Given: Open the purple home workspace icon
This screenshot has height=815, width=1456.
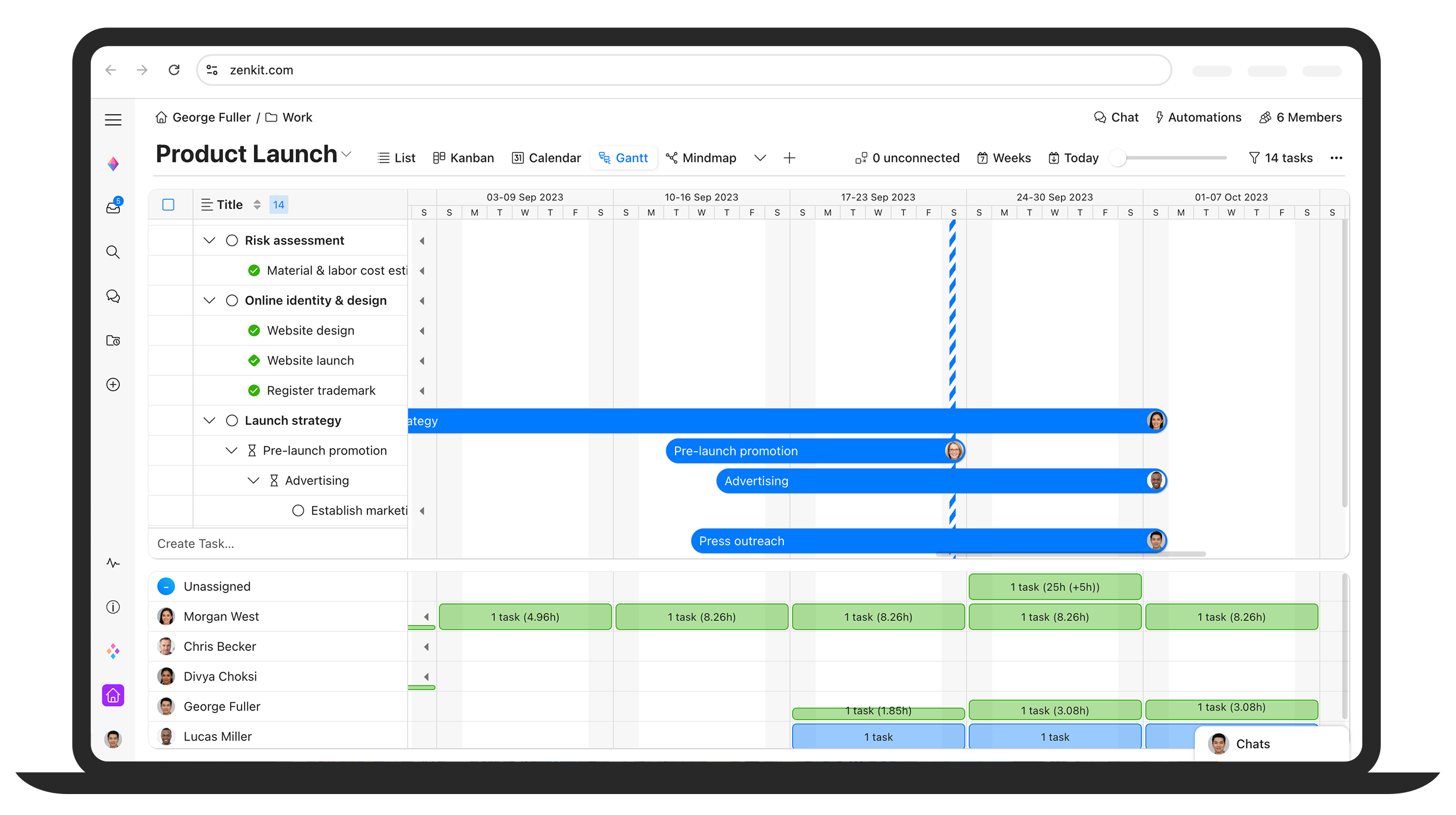Looking at the screenshot, I should tap(113, 695).
